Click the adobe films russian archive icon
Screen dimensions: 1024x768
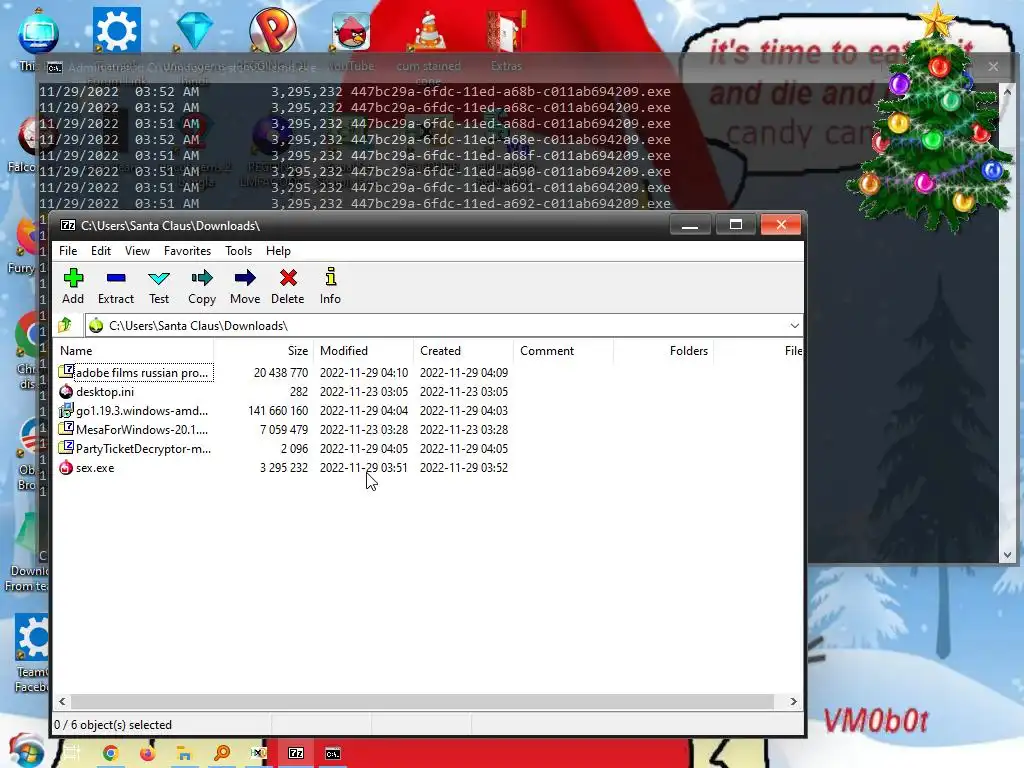tap(66, 372)
